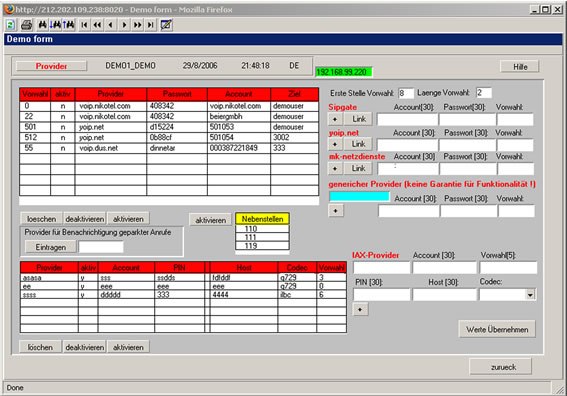The height and width of the screenshot is (396, 567).
Task: Click the yoip.net Link button
Action: click(358, 144)
